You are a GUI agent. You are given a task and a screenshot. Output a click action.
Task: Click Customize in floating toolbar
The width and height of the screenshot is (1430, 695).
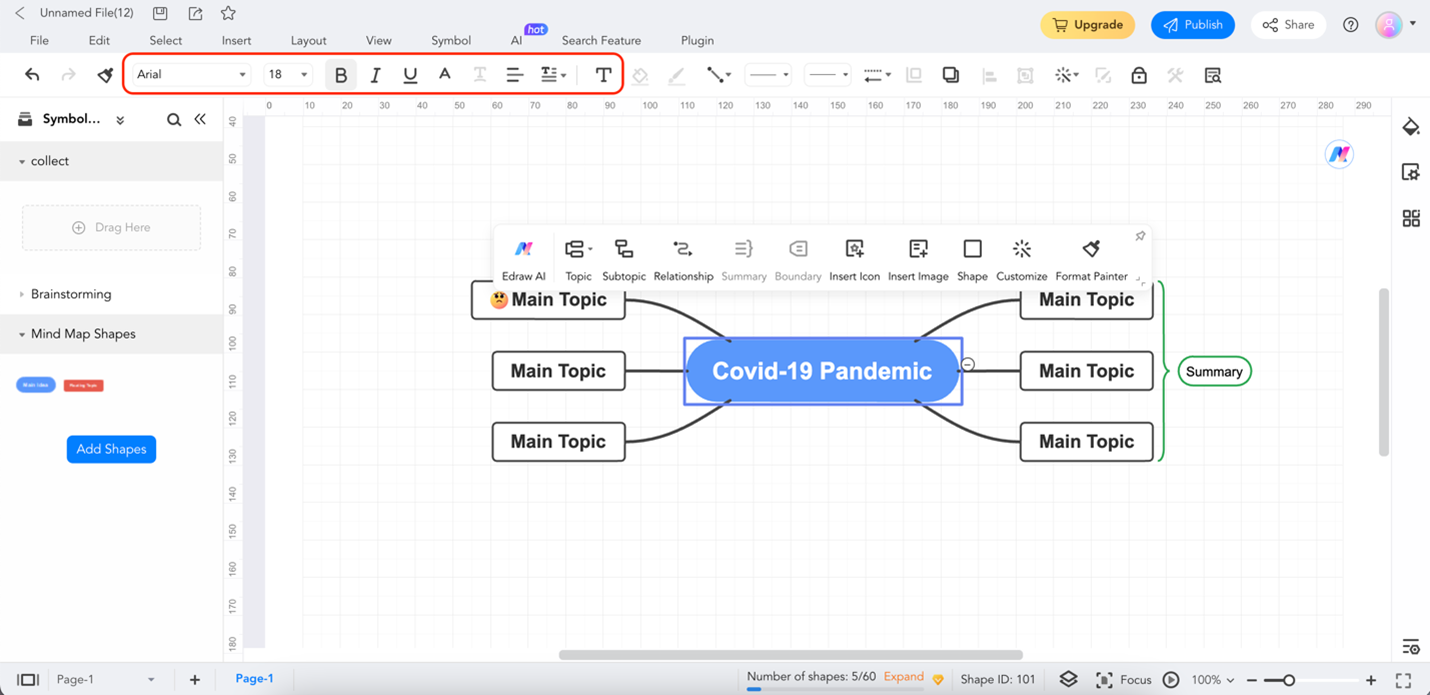(x=1022, y=260)
